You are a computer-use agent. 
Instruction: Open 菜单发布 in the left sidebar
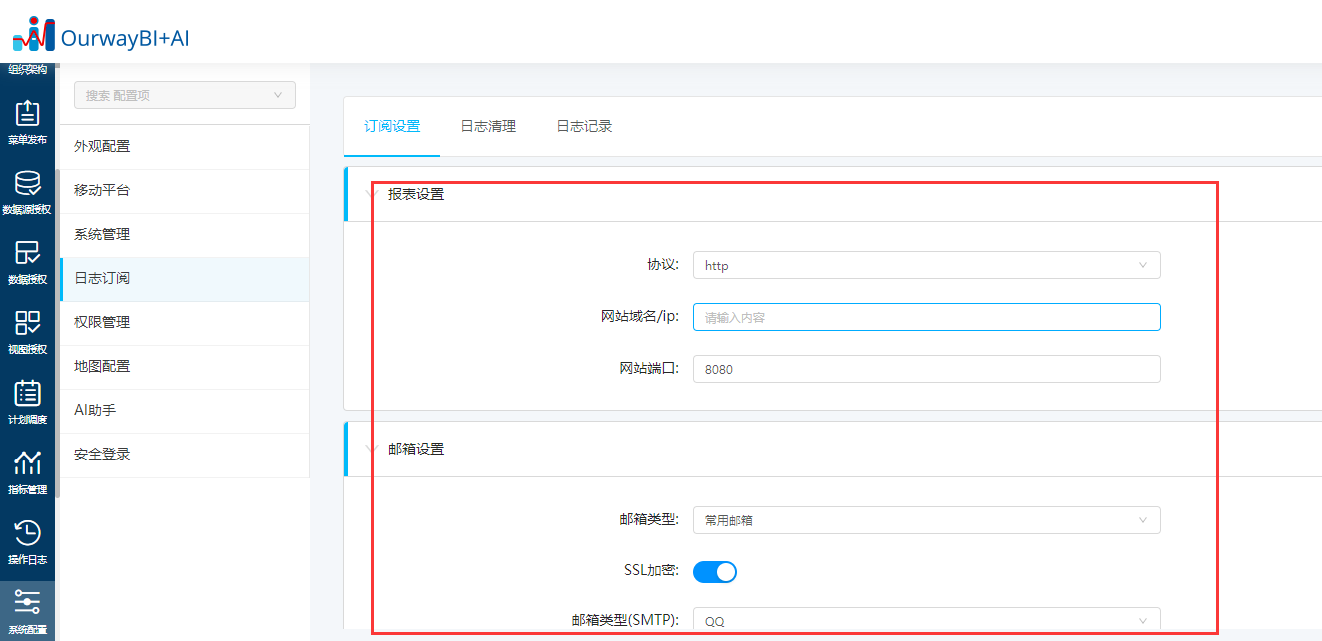27,122
